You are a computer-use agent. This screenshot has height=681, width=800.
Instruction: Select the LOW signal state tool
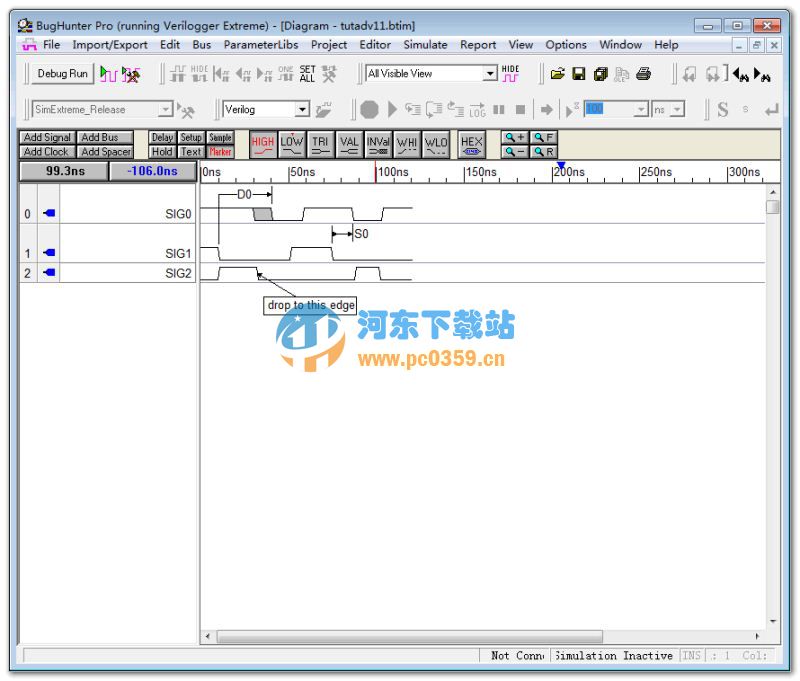pyautogui.click(x=291, y=144)
